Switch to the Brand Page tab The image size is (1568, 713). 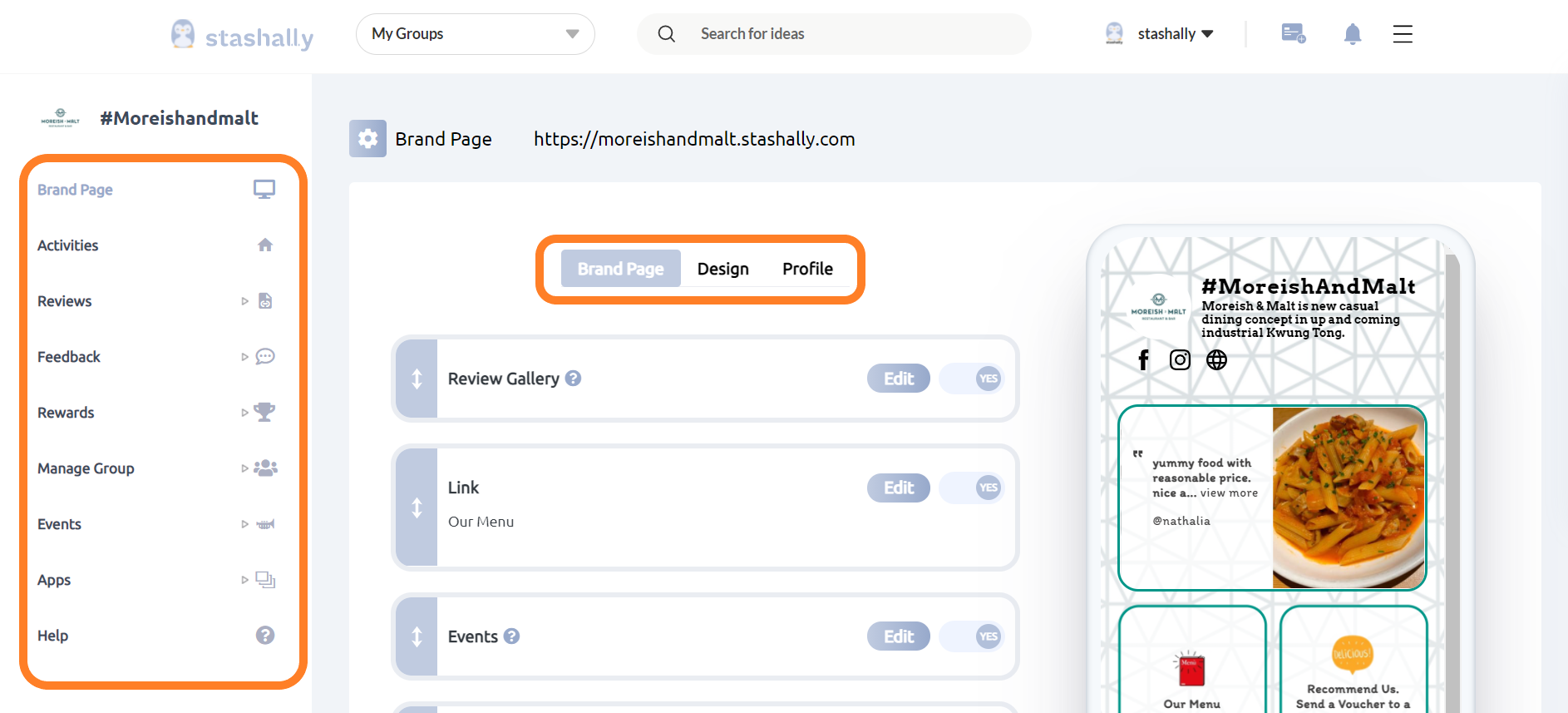pyautogui.click(x=621, y=269)
